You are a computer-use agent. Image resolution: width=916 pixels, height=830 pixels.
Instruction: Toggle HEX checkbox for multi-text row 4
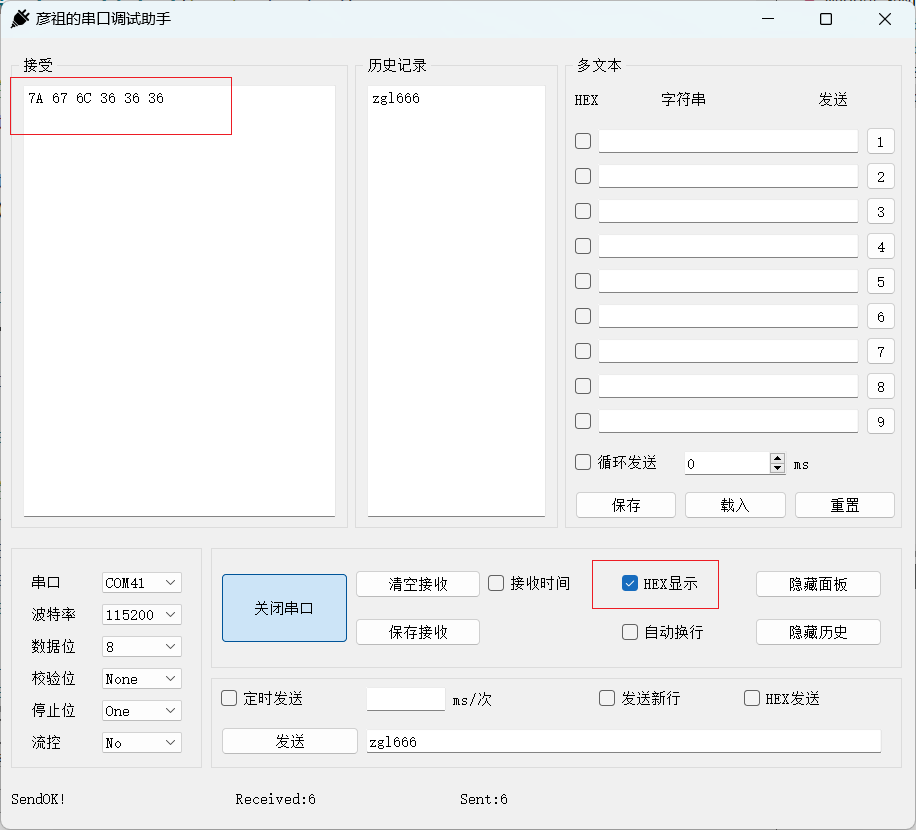coord(582,246)
